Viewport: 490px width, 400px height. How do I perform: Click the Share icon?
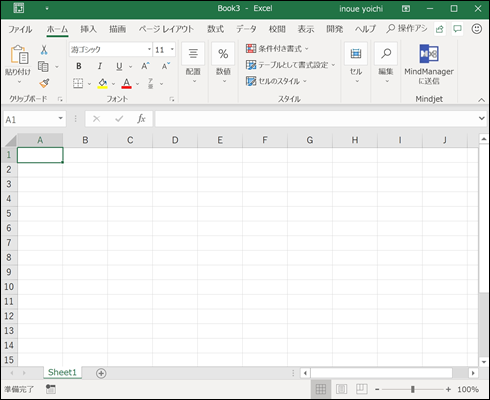point(440,29)
